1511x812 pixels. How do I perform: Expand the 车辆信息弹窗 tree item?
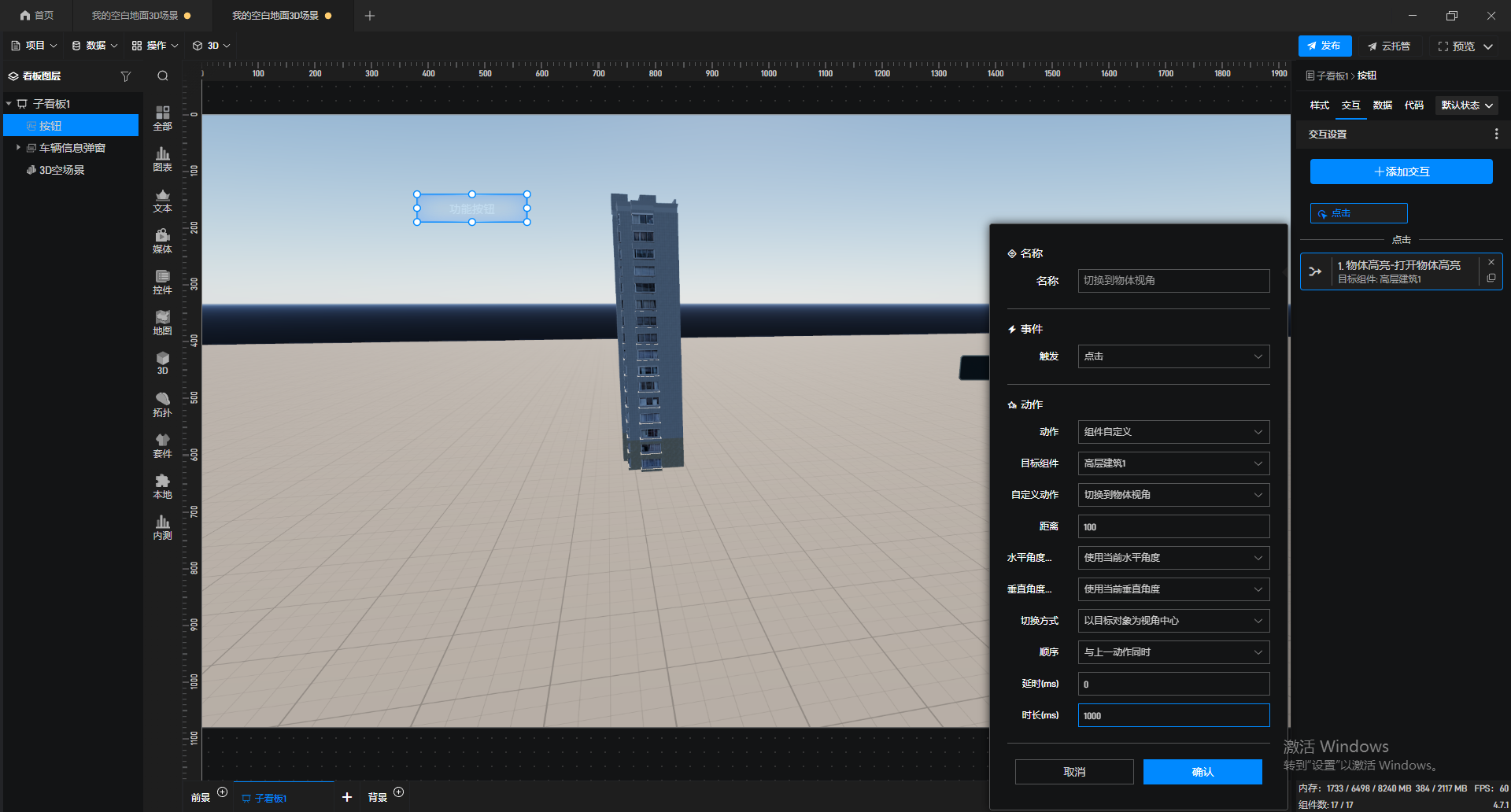coord(18,148)
